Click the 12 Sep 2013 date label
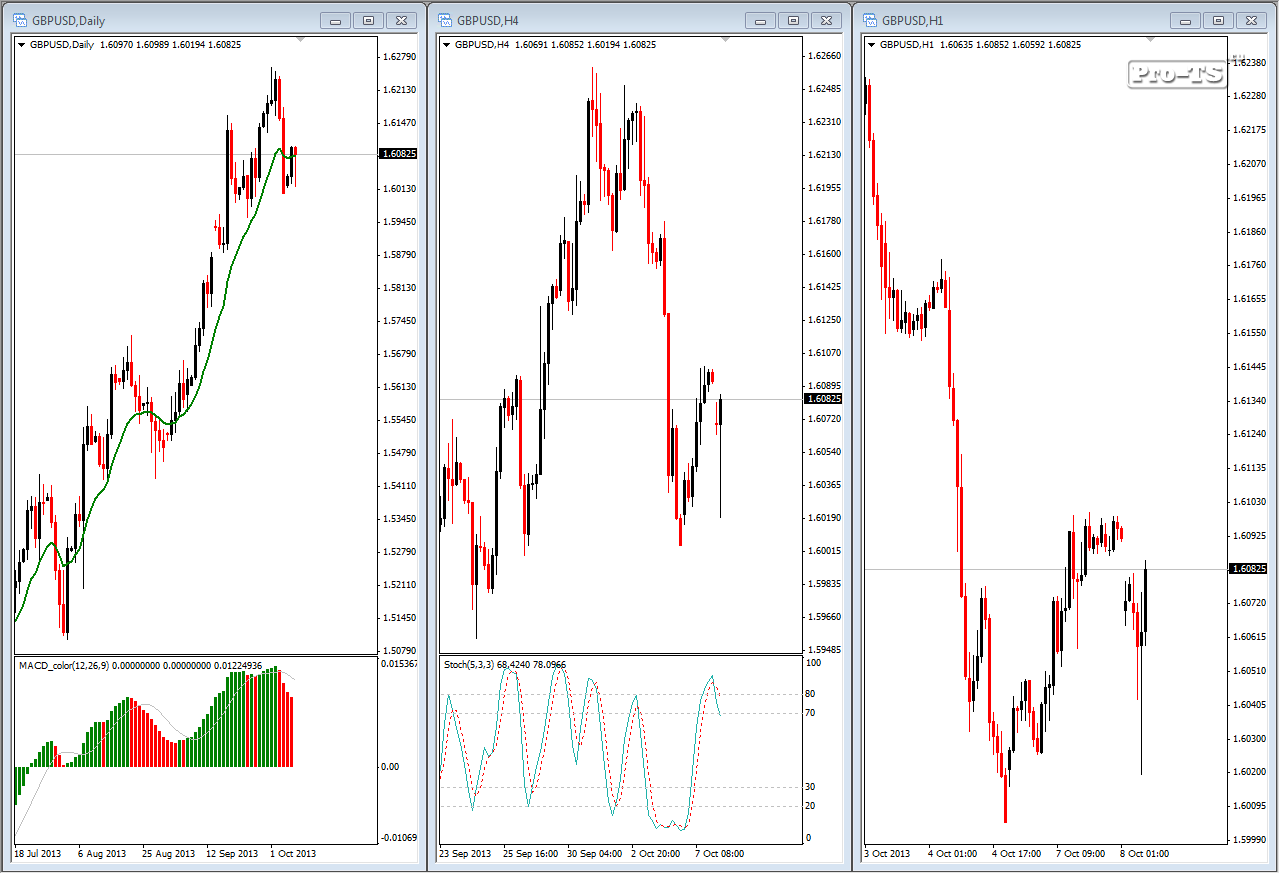The width and height of the screenshot is (1280, 874). pyautogui.click(x=232, y=854)
